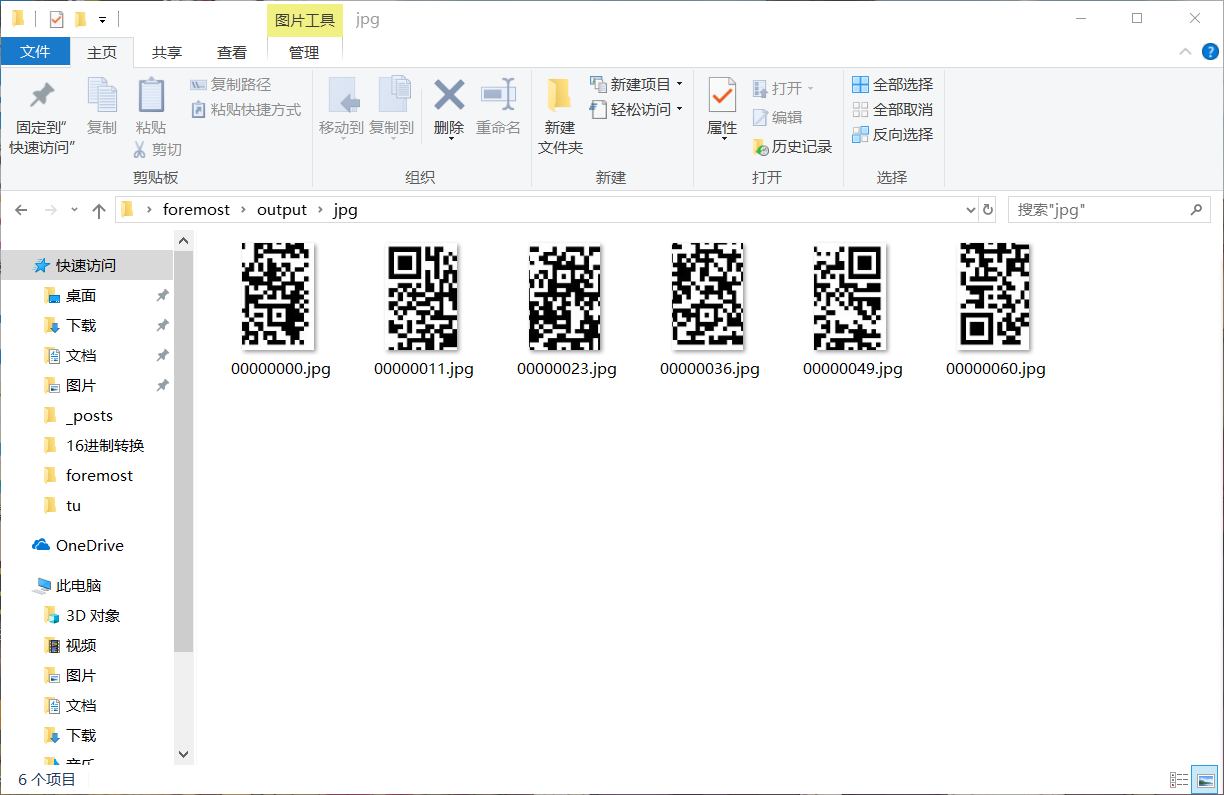Screen dimensions: 1224x795
Task: Click the 粘贴 (Paste) icon
Action: click(x=151, y=103)
